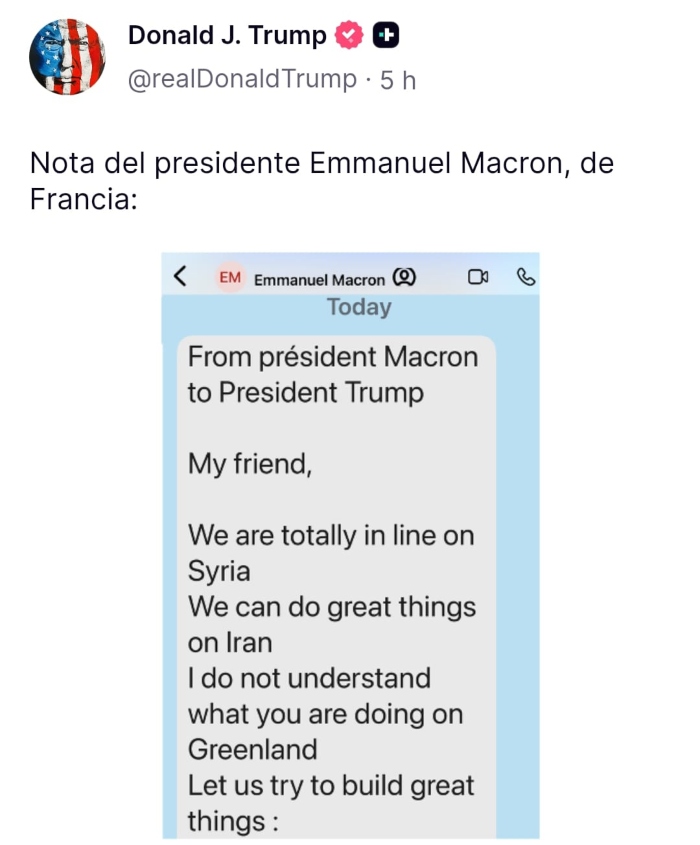The width and height of the screenshot is (700, 845).
Task: Go back using the left-pointing chat arrow
Action: click(179, 278)
